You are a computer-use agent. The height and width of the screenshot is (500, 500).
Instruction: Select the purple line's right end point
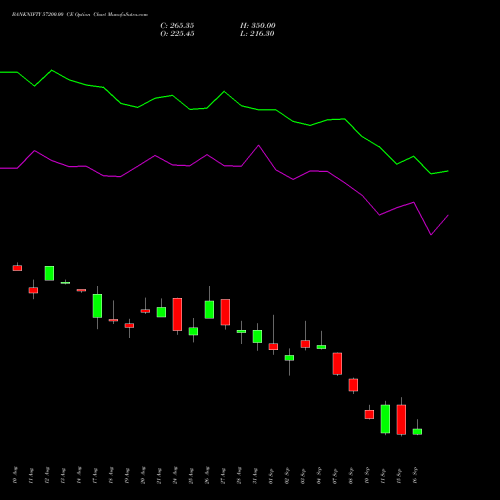click(448, 215)
